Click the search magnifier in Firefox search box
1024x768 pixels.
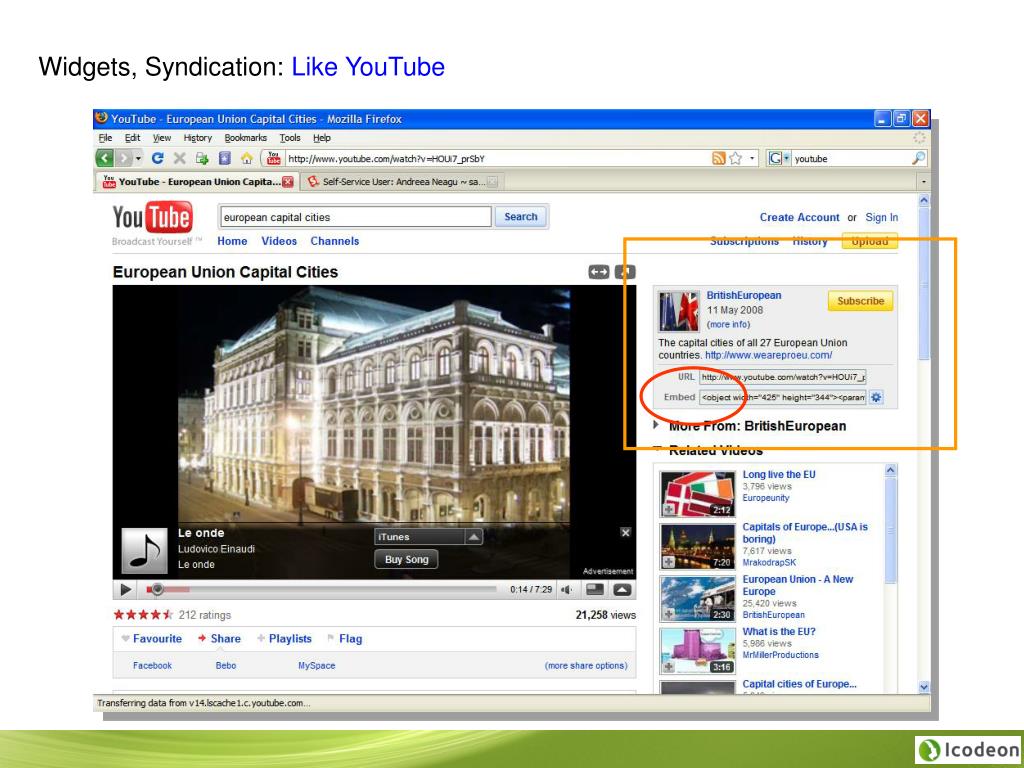(918, 158)
